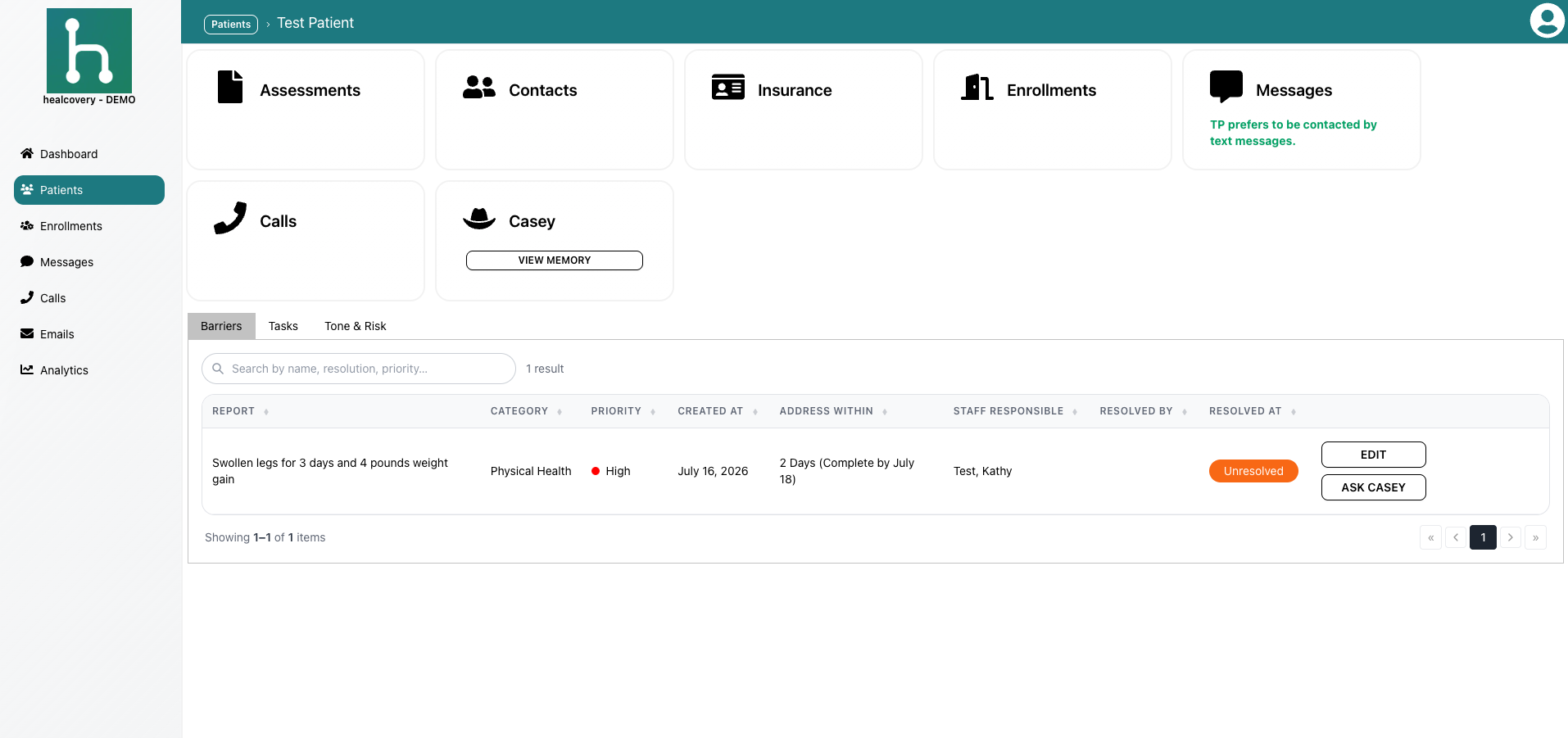Image resolution: width=1568 pixels, height=738 pixels.
Task: Sort table by Priority column
Action: tap(623, 411)
